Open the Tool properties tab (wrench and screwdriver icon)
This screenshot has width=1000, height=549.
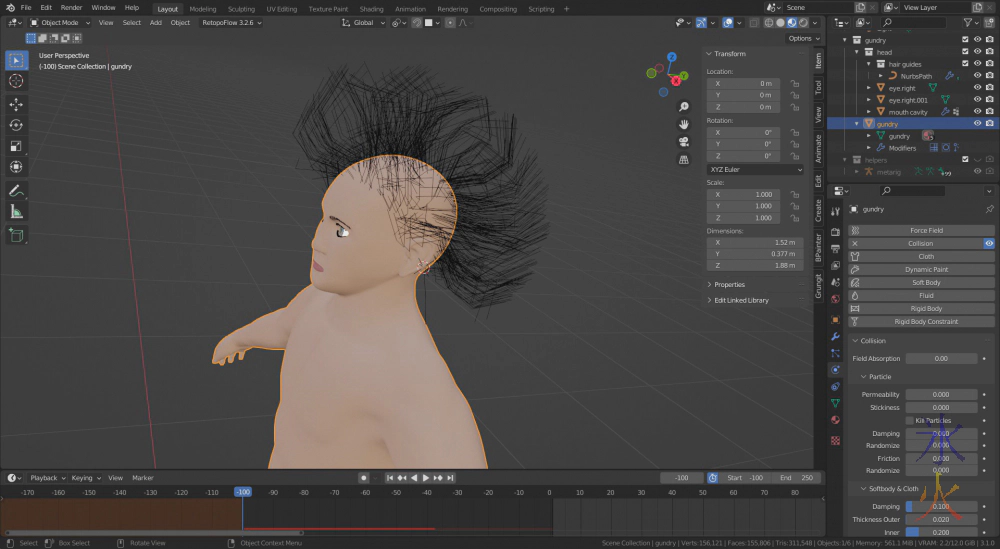pyautogui.click(x=835, y=211)
